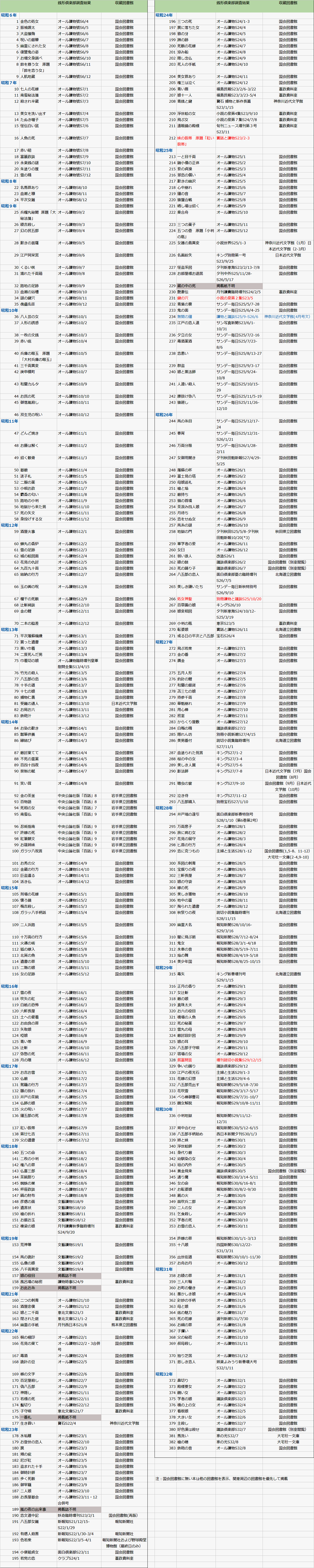Image resolution: width=314 pixels, height=1568 pixels.
Task: Click the 昭和7年 year heading
Action: point(9,83)
